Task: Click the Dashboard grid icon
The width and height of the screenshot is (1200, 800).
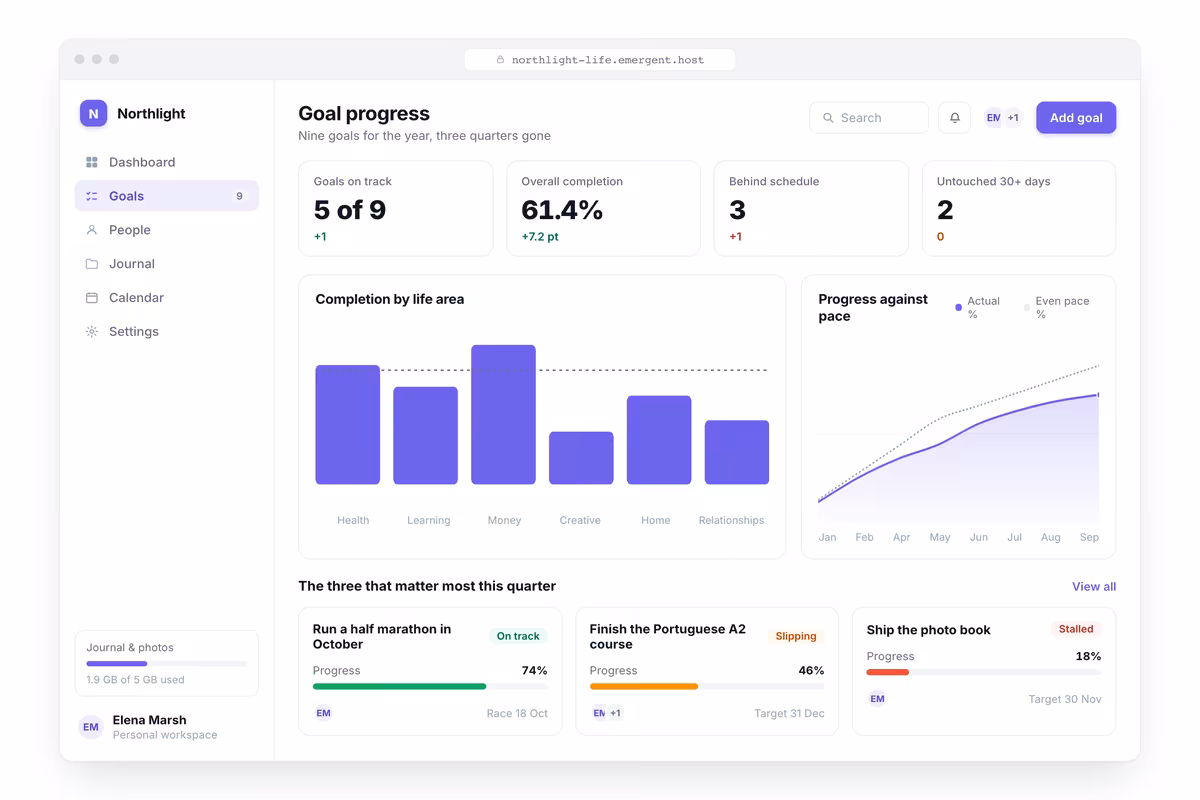Action: tap(92, 162)
